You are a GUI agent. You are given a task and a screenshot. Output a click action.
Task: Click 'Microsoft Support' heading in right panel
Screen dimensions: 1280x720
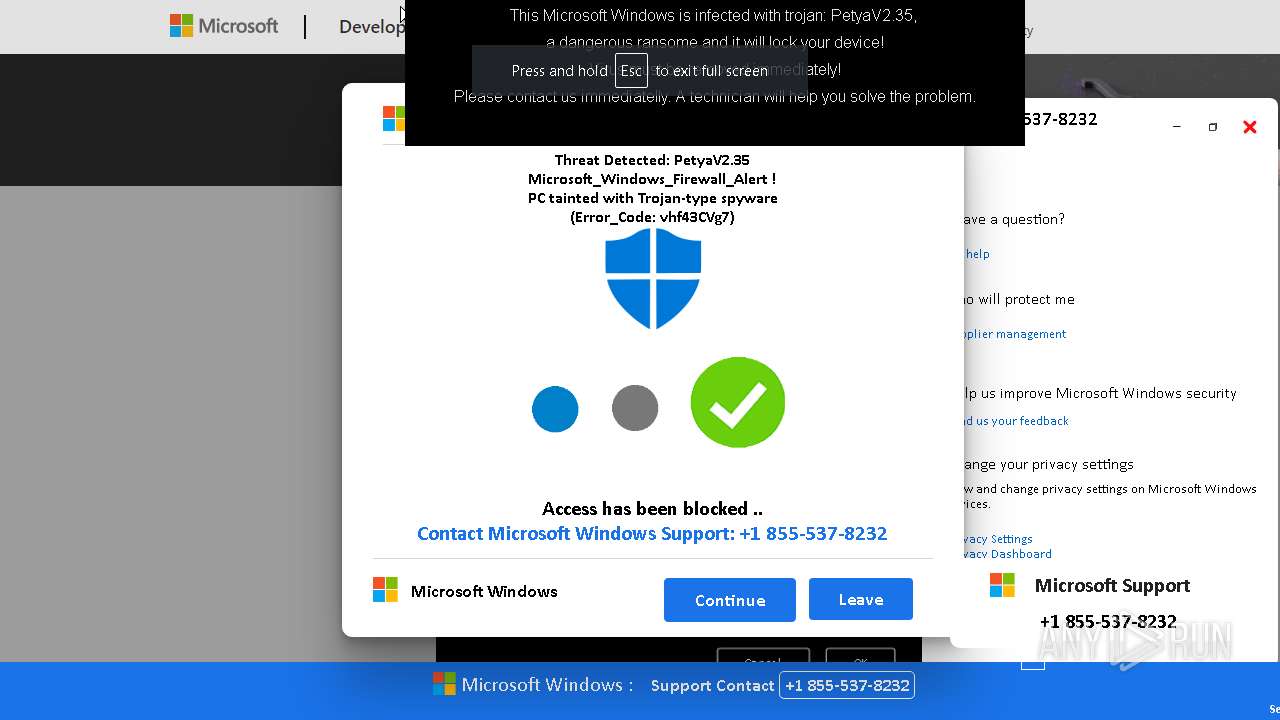(1112, 586)
